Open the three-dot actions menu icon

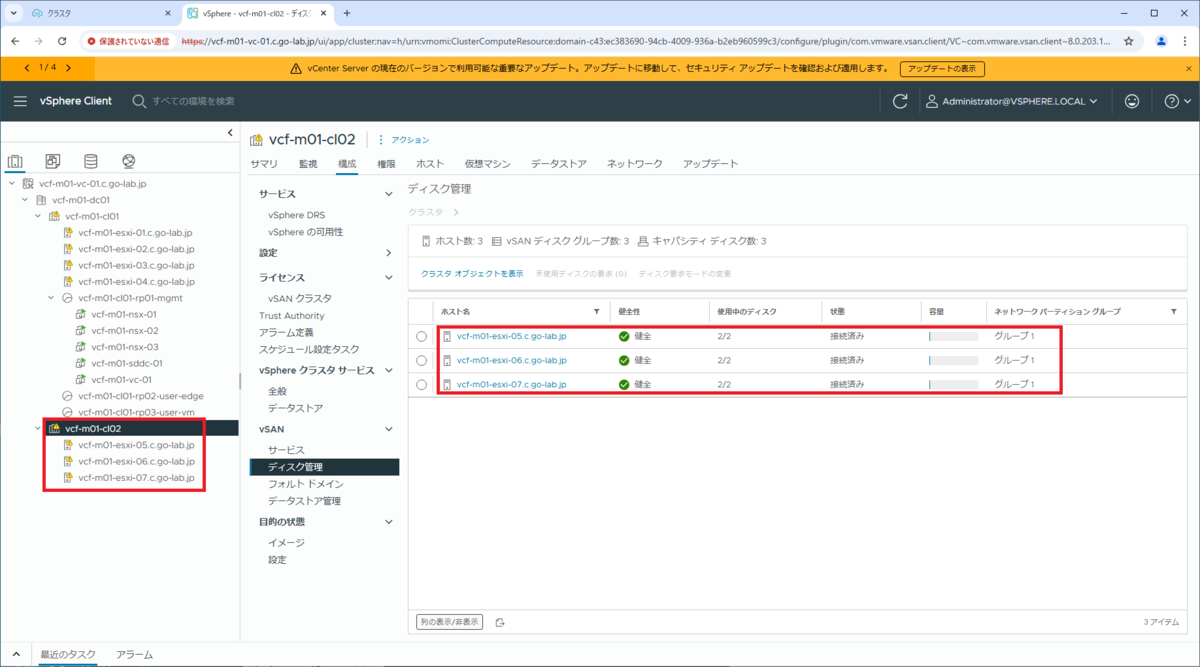380,139
